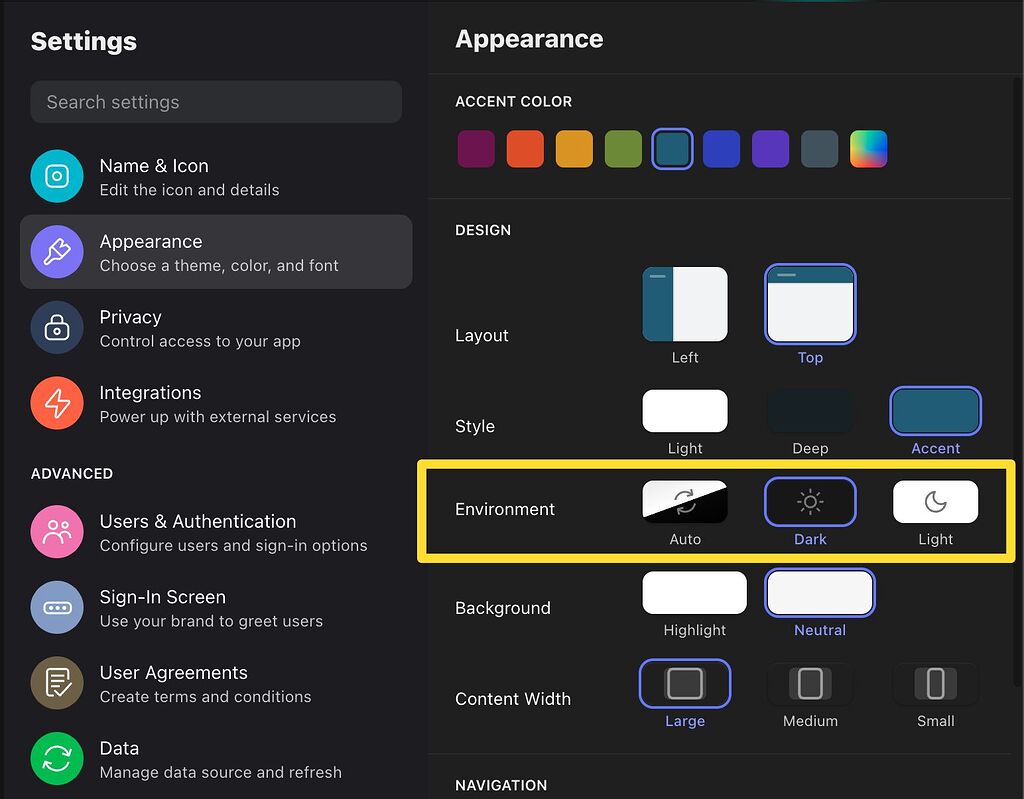Select the Light style option

coord(685,410)
